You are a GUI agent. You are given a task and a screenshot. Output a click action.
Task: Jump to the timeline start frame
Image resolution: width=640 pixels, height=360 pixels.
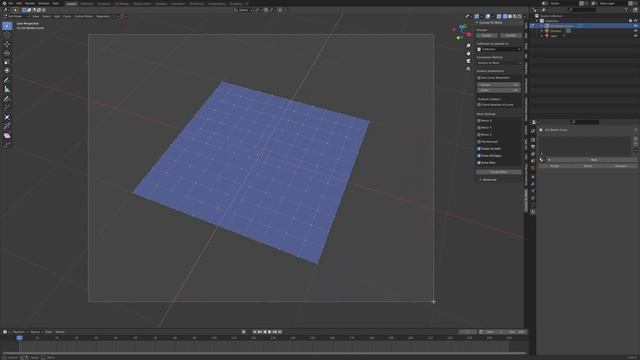(x=254, y=332)
